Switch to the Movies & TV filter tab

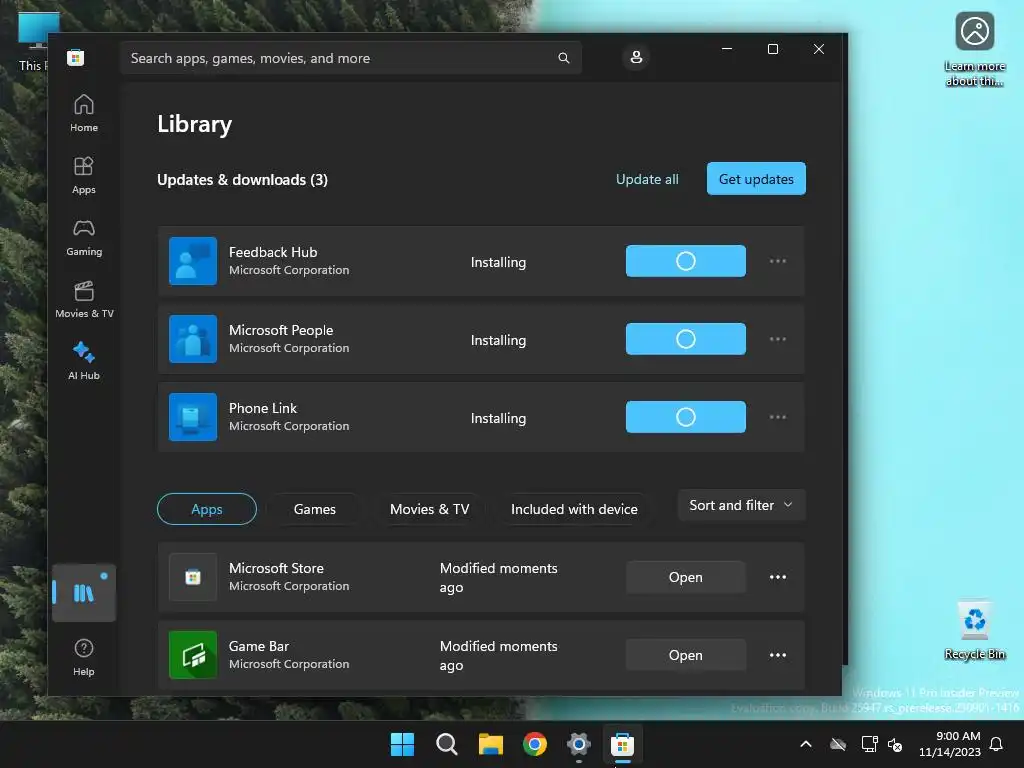click(x=430, y=509)
